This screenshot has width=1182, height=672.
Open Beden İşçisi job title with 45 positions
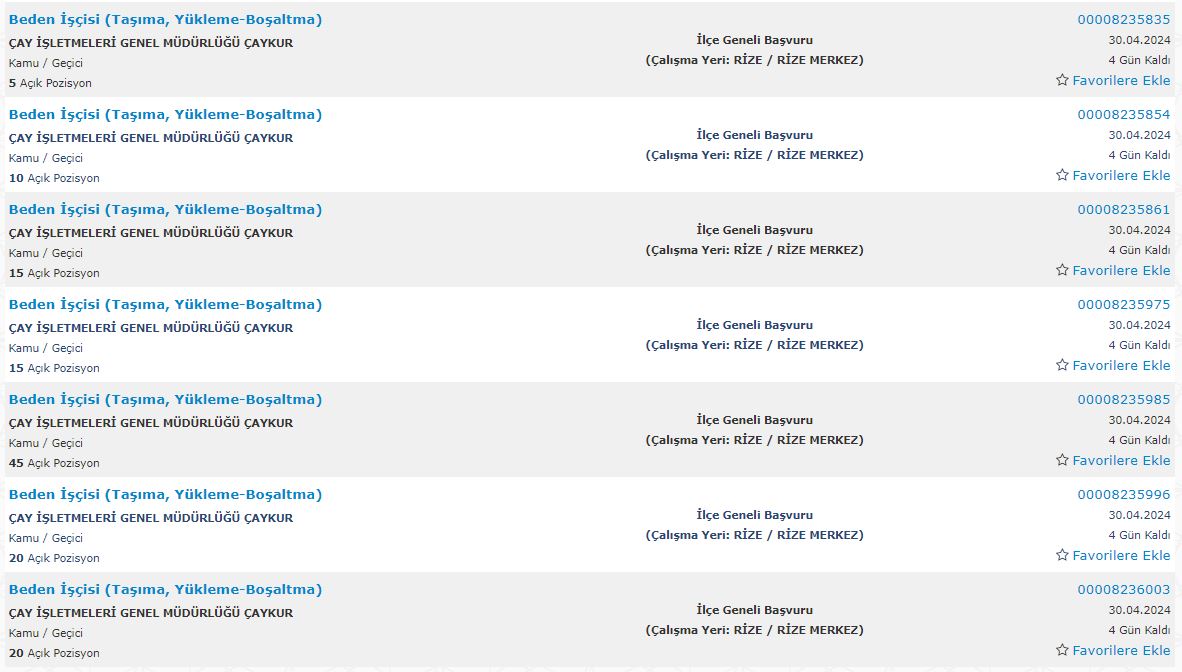click(x=165, y=400)
